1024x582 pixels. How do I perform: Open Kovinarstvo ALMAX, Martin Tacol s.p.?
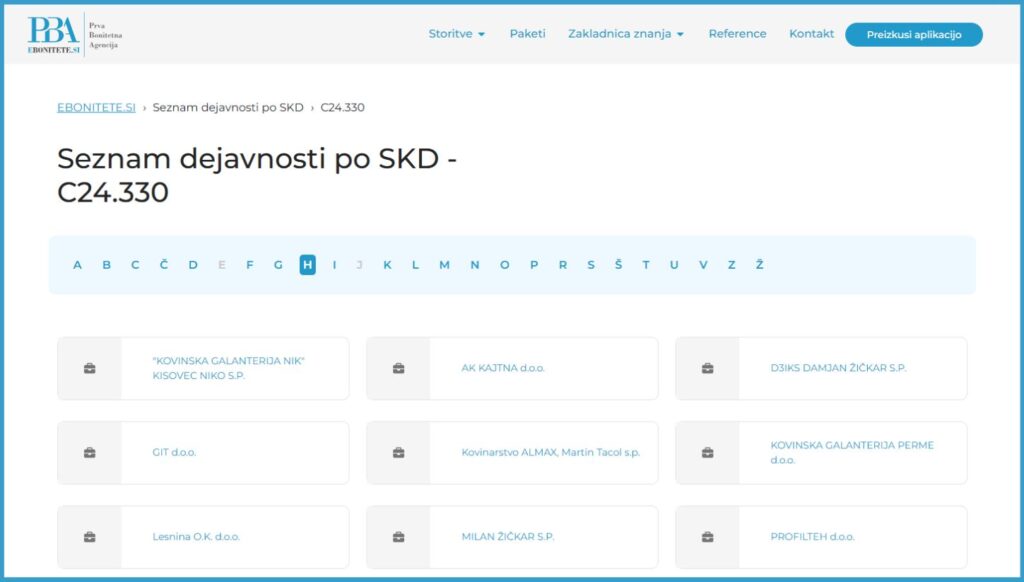click(x=551, y=453)
